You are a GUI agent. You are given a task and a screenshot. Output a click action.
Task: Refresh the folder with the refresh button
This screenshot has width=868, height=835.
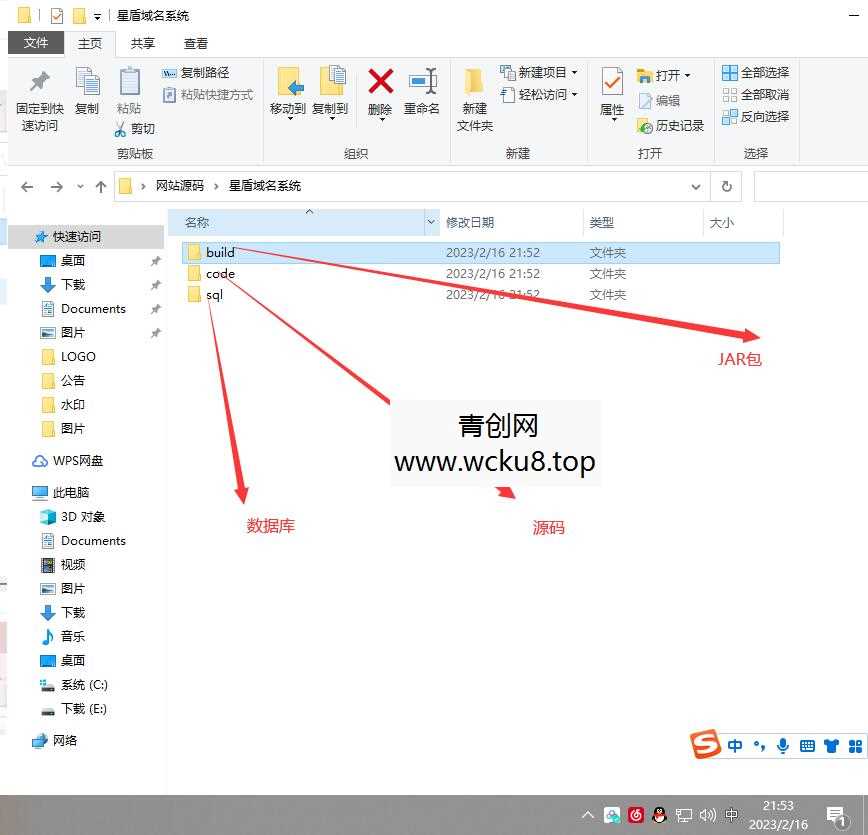point(727,186)
